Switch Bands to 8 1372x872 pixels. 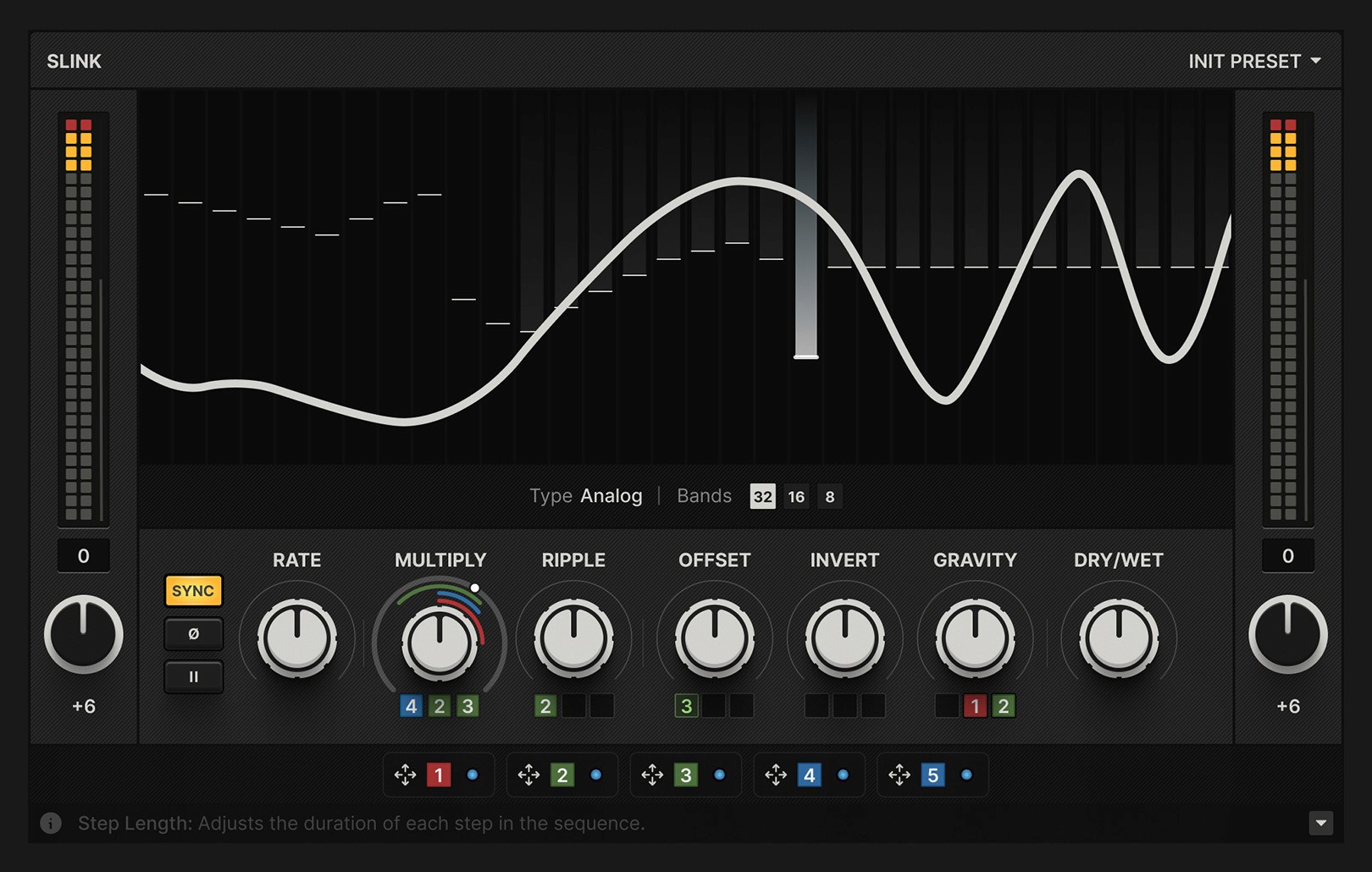click(x=829, y=496)
